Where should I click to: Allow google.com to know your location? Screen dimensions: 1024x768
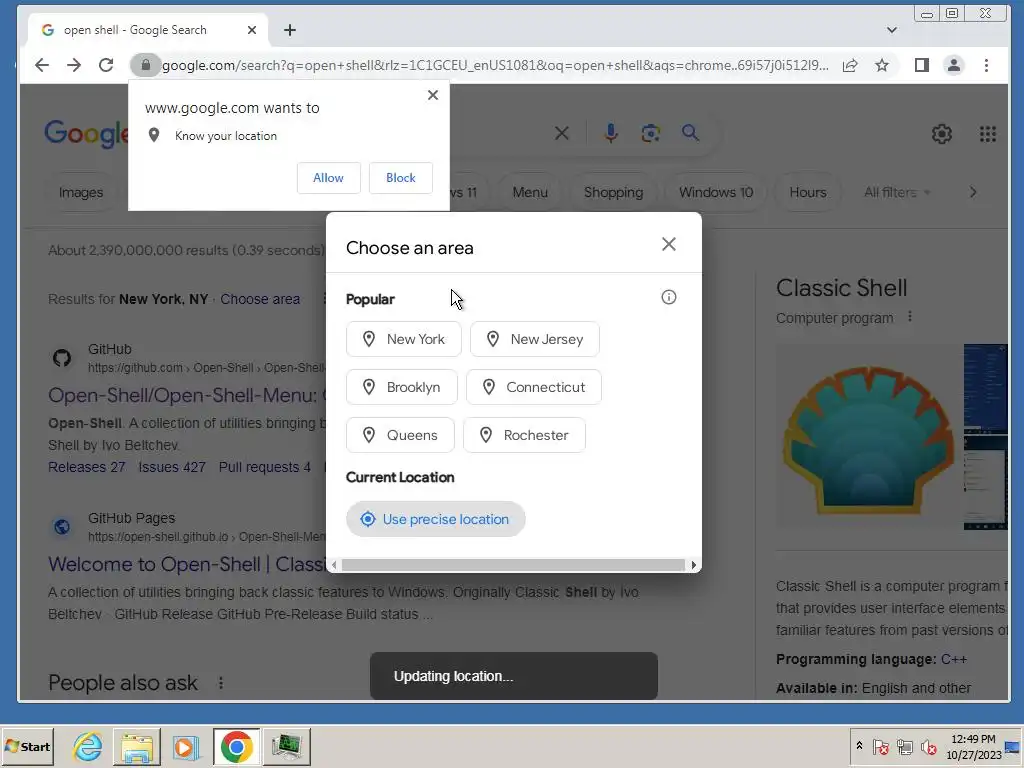(x=328, y=178)
